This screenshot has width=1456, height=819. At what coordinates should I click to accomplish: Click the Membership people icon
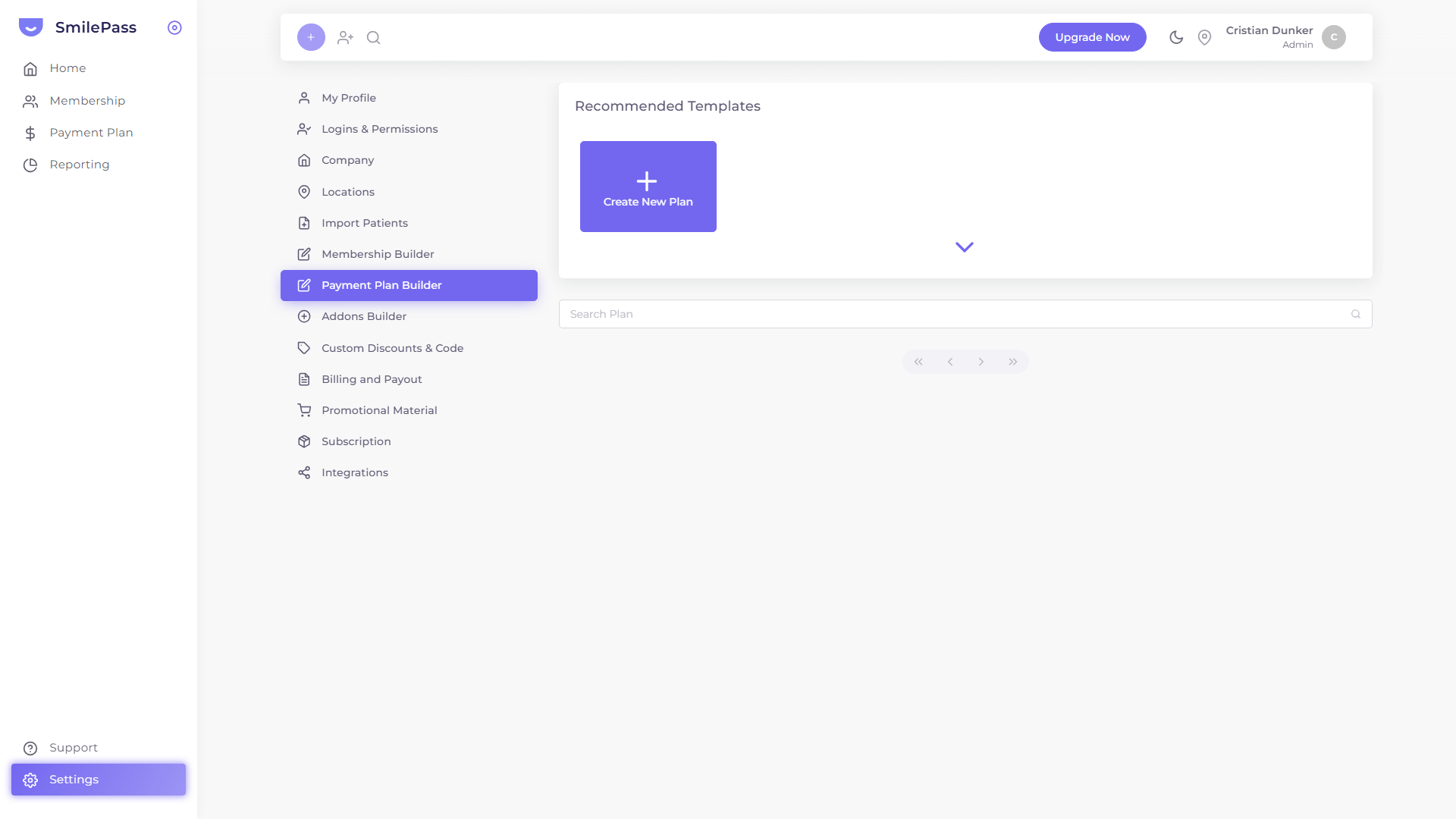pyautogui.click(x=30, y=101)
